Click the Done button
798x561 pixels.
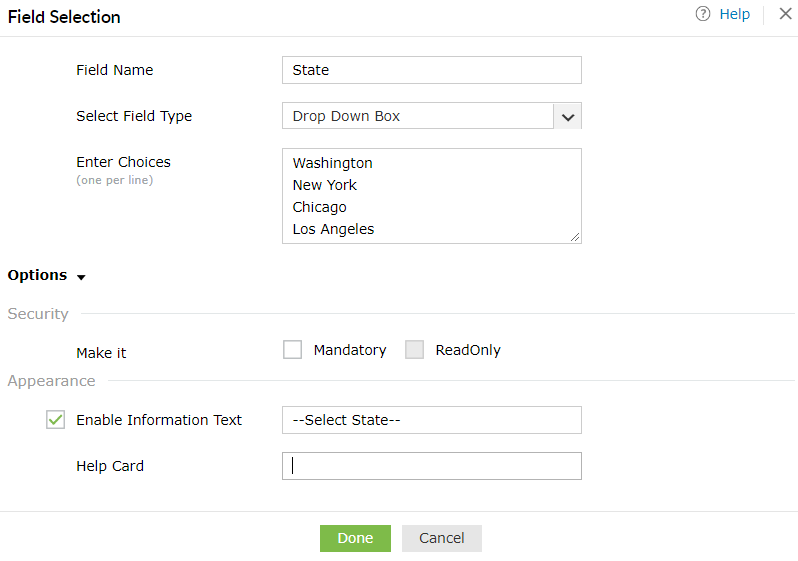point(355,538)
